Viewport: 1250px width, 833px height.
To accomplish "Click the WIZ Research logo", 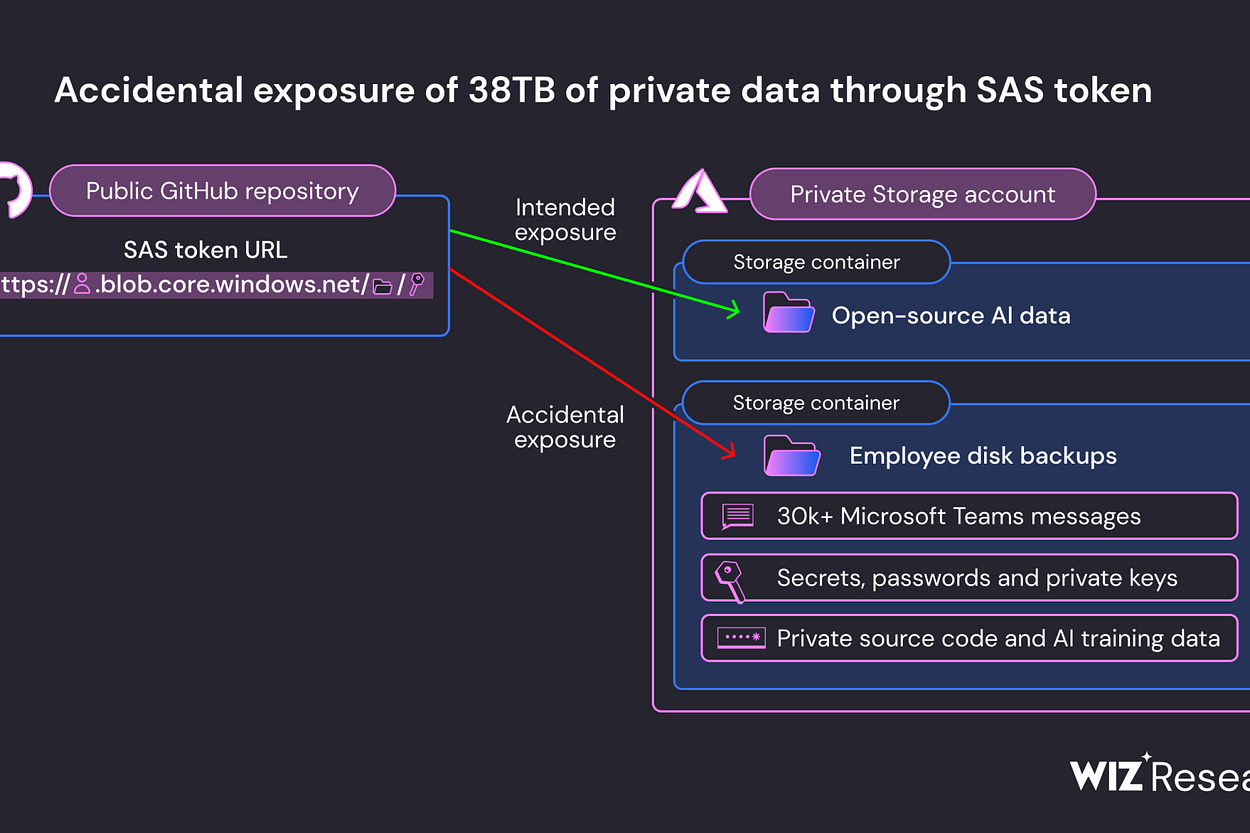I will tap(1160, 774).
